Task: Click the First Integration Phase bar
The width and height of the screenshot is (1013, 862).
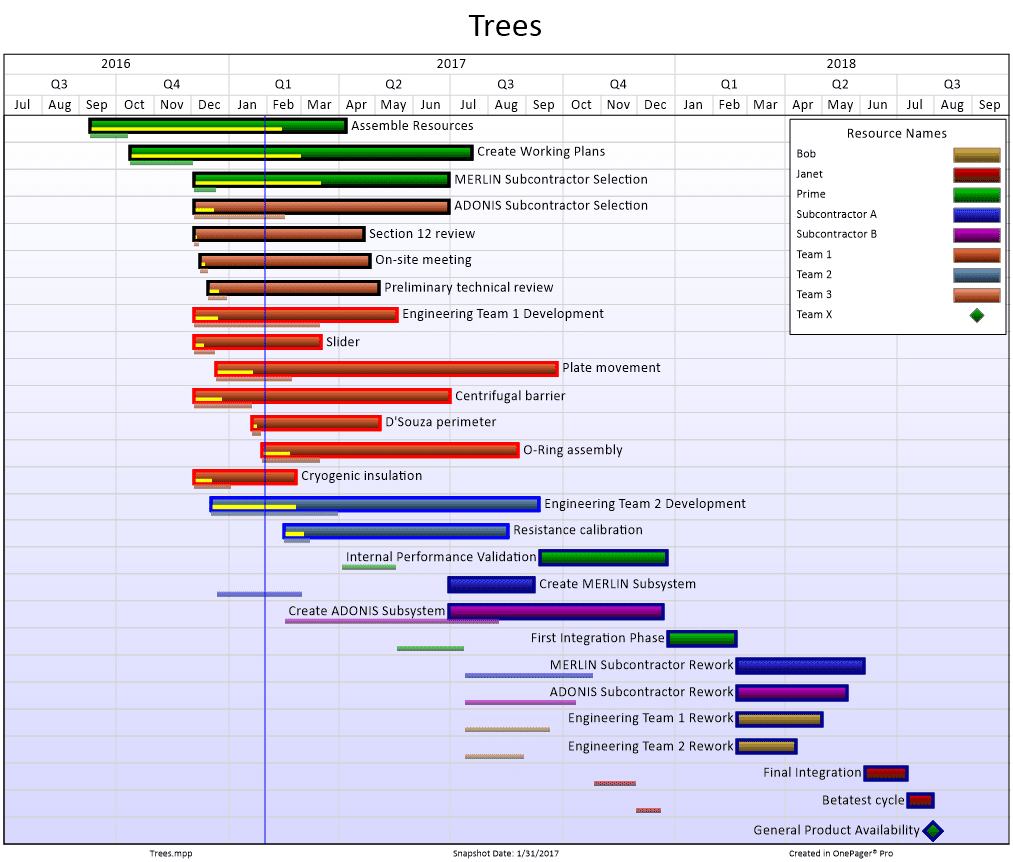Action: coord(702,638)
